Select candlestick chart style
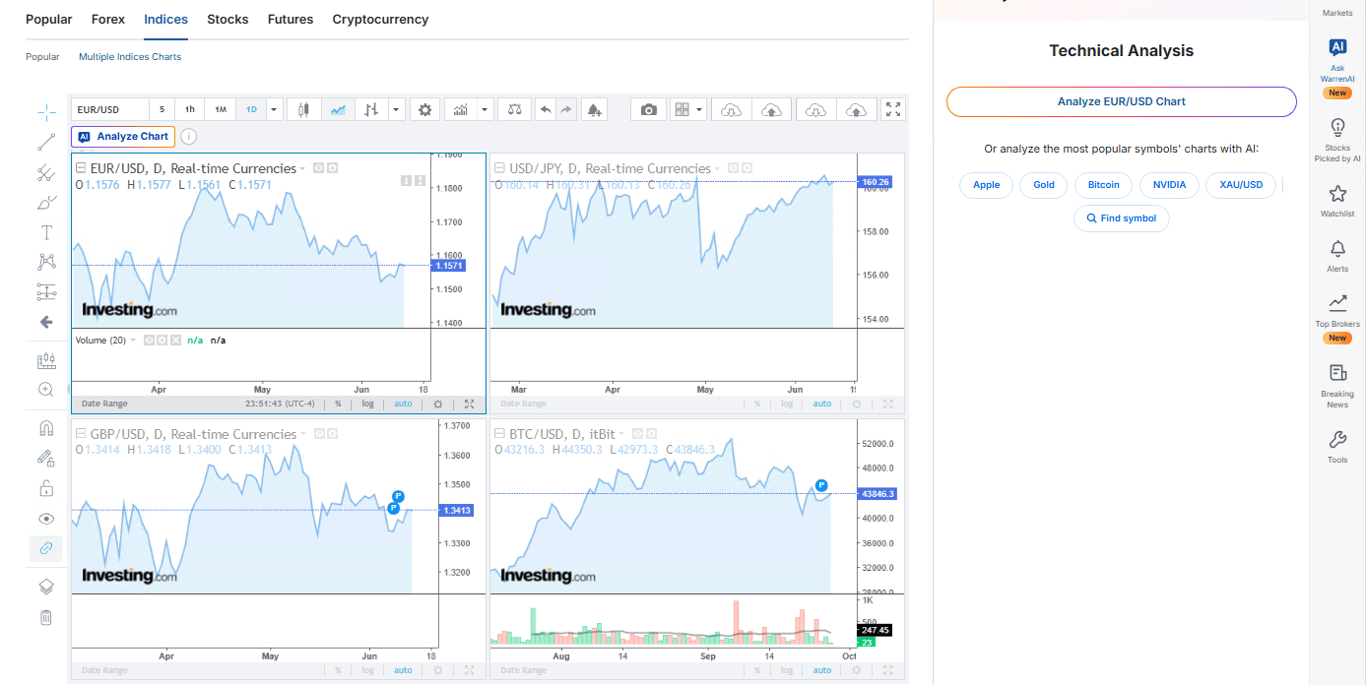The width and height of the screenshot is (1366, 685). [x=305, y=110]
